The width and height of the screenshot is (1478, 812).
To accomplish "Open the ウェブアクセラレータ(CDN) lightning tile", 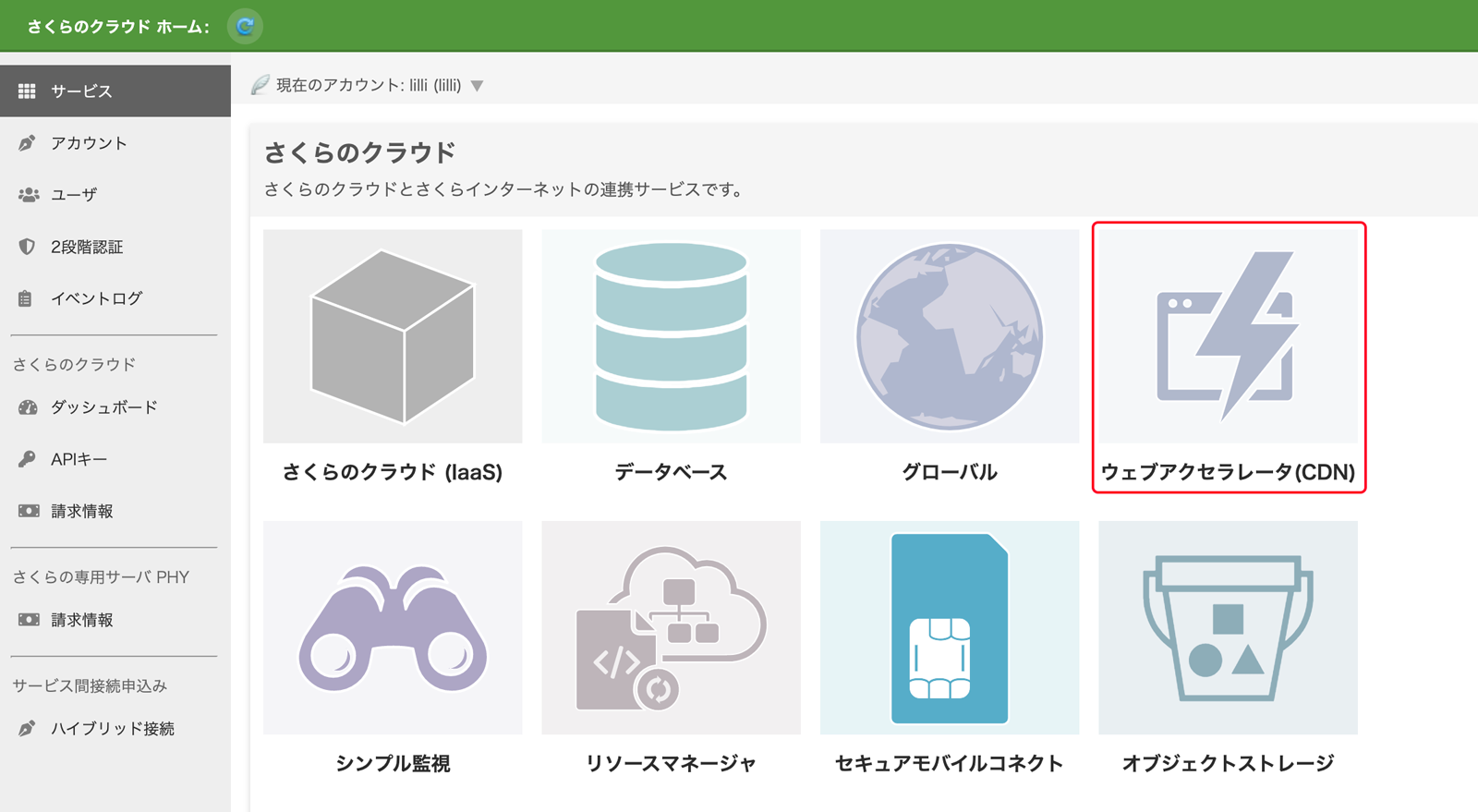I will coord(1229,336).
